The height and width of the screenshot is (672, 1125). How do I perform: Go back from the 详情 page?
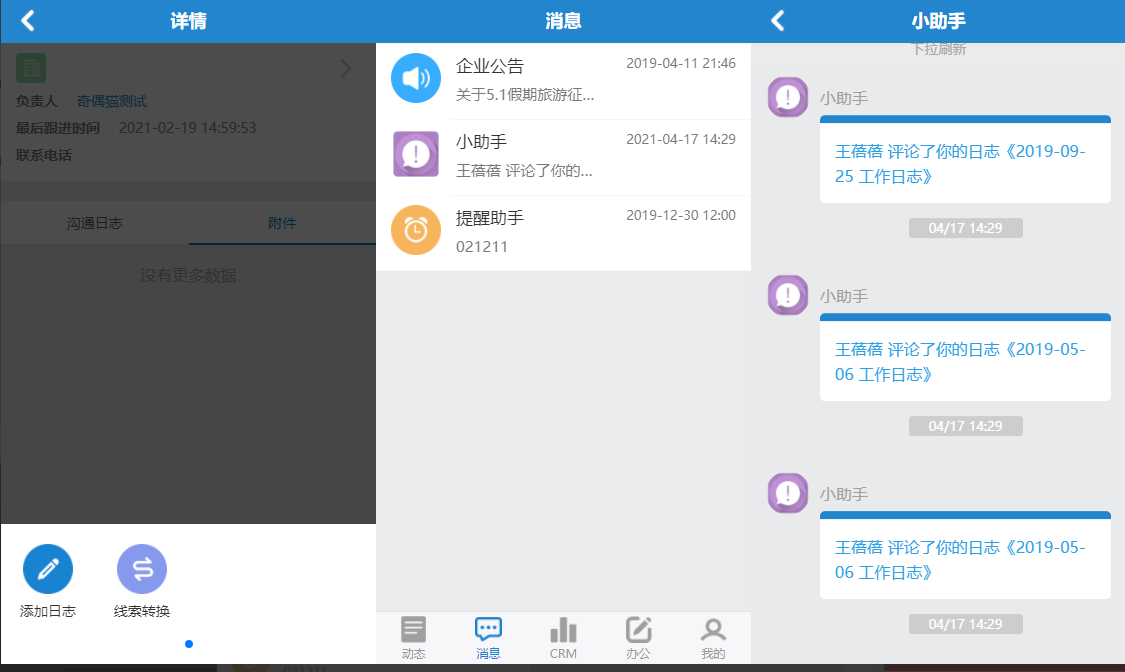28,21
